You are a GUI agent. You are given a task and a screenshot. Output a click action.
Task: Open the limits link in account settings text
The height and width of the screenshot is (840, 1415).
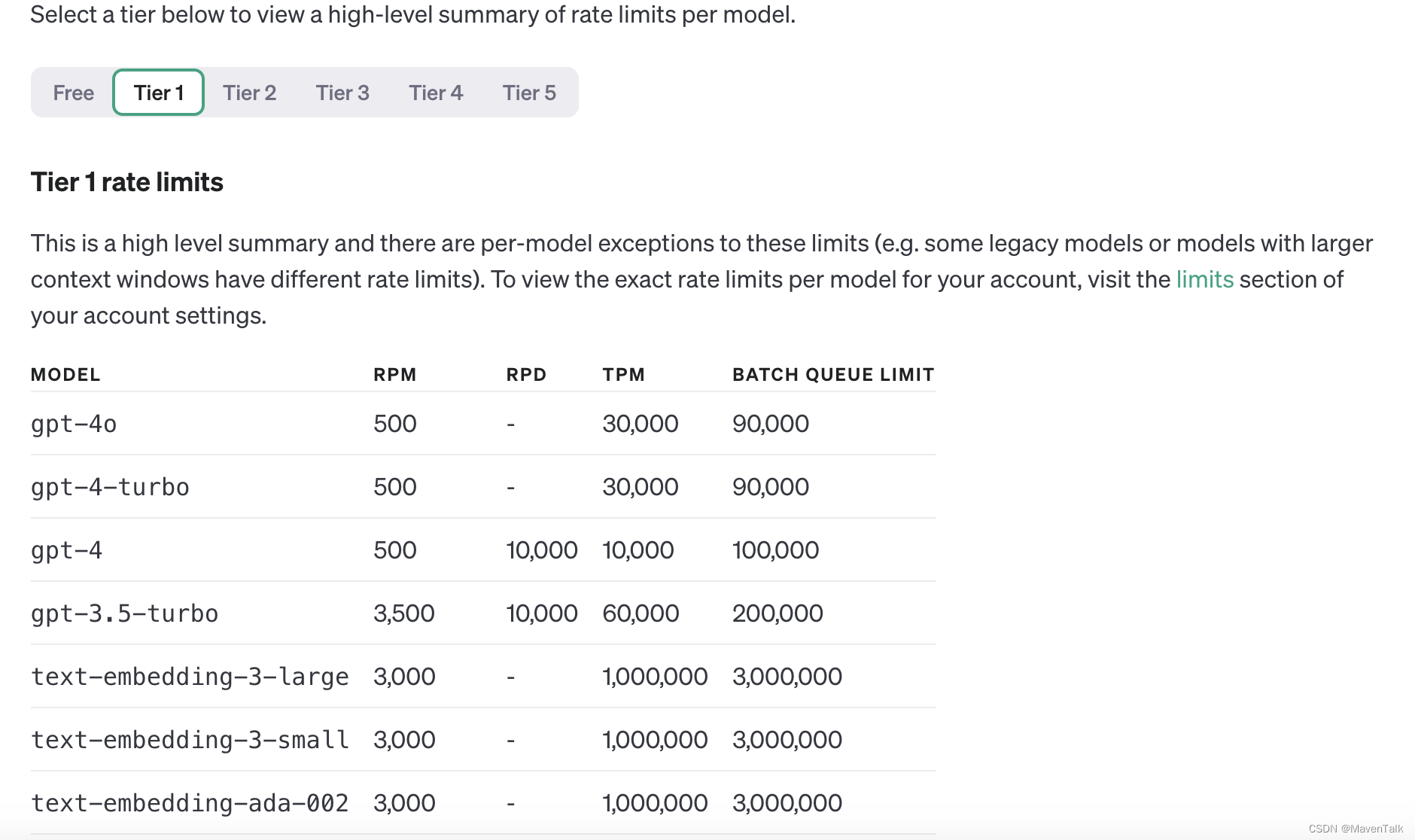[x=1204, y=279]
